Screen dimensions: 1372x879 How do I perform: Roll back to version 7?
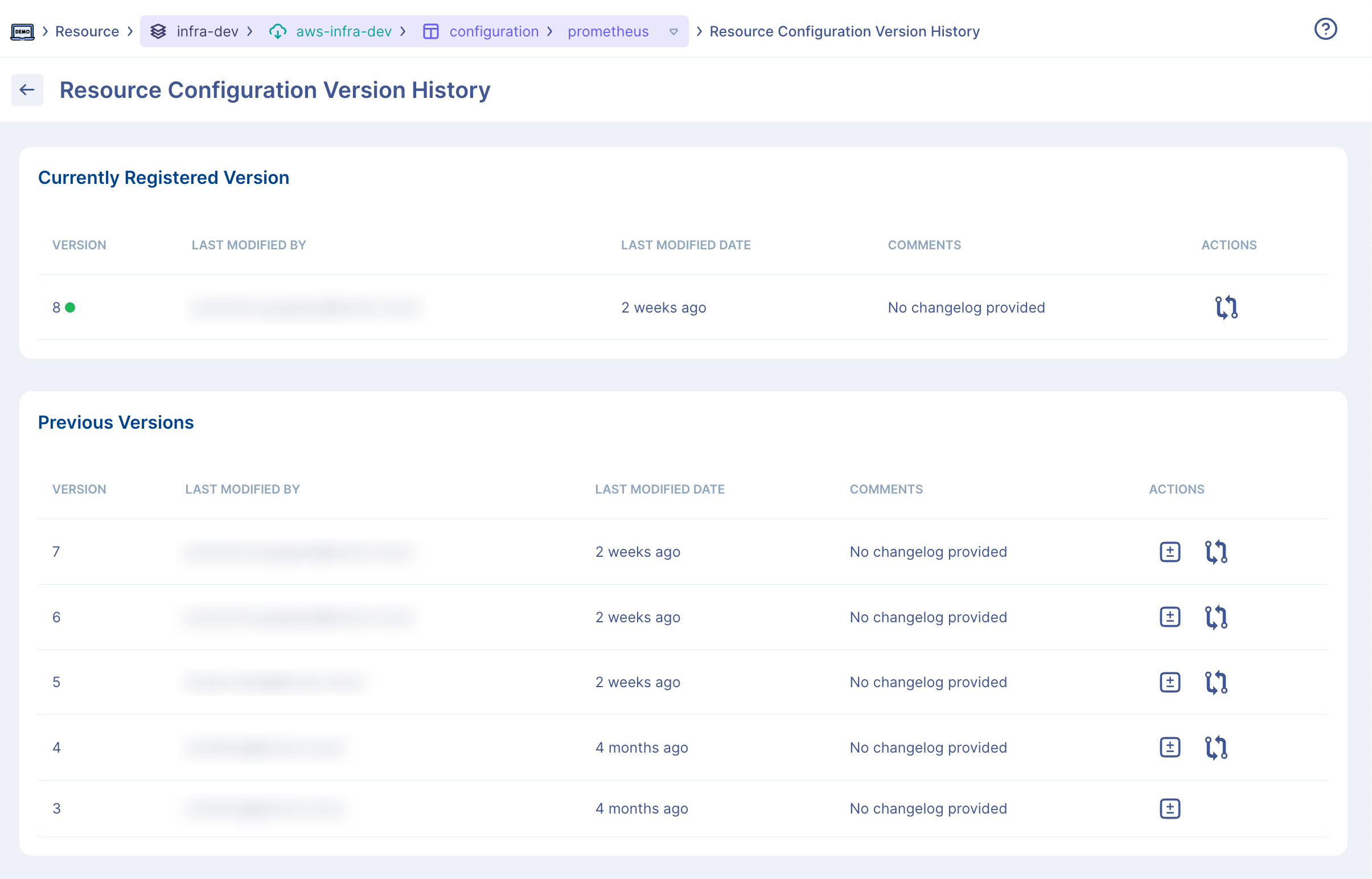tap(1215, 552)
